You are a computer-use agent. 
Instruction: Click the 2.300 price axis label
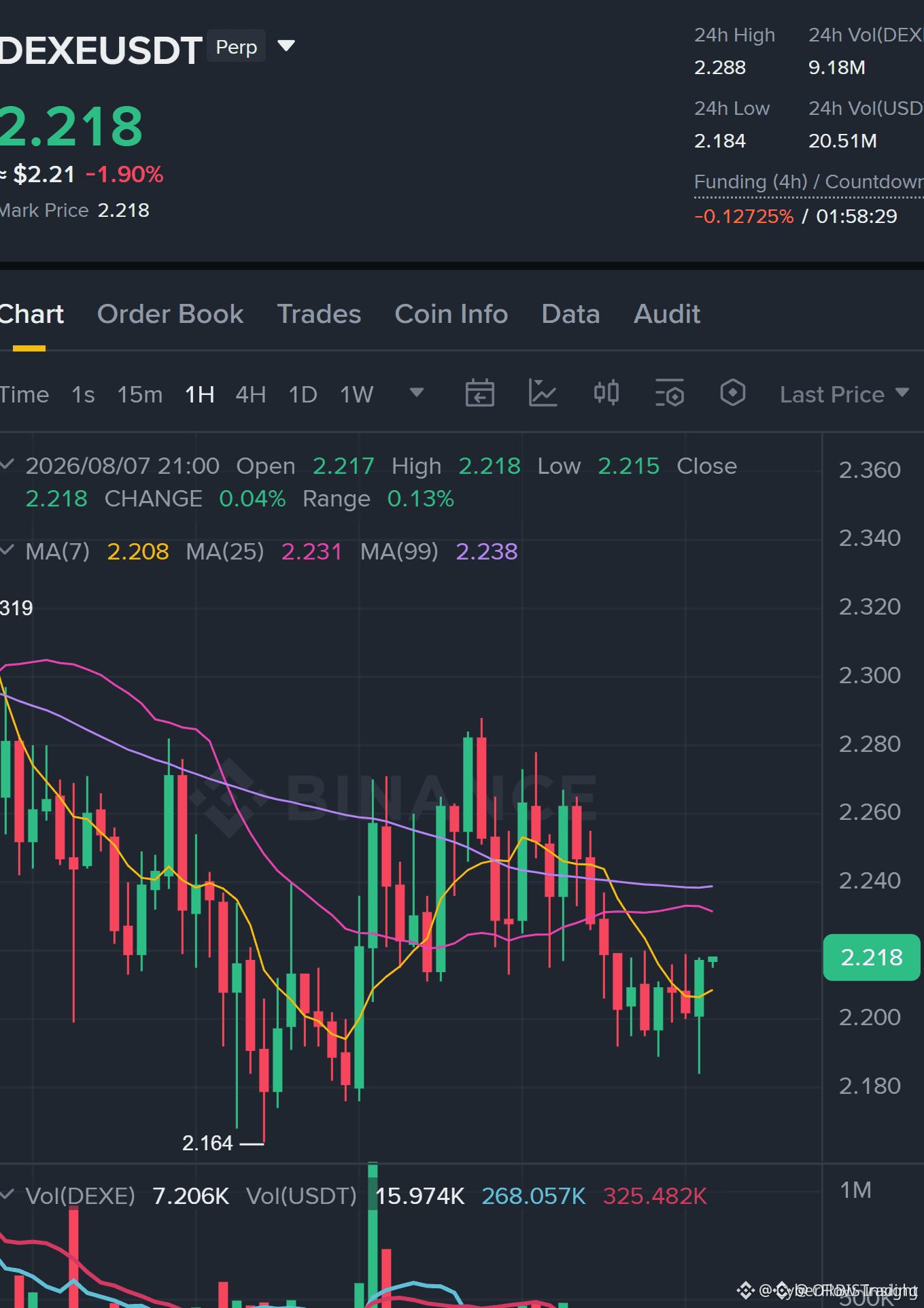point(870,675)
